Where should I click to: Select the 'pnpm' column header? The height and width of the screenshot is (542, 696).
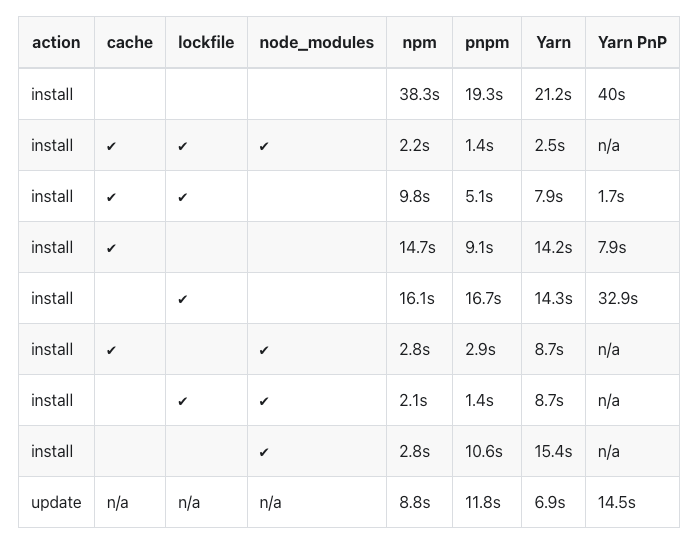487,43
